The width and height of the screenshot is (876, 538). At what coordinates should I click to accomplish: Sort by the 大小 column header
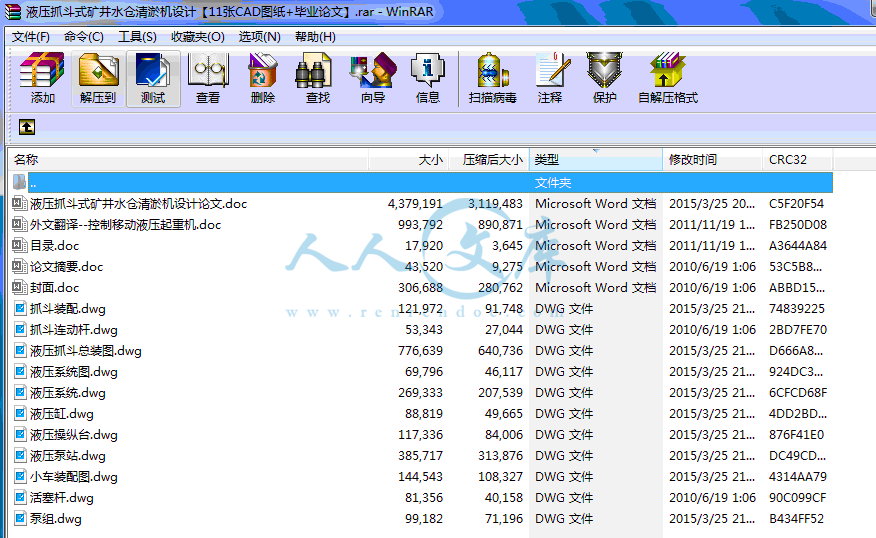pyautogui.click(x=408, y=160)
